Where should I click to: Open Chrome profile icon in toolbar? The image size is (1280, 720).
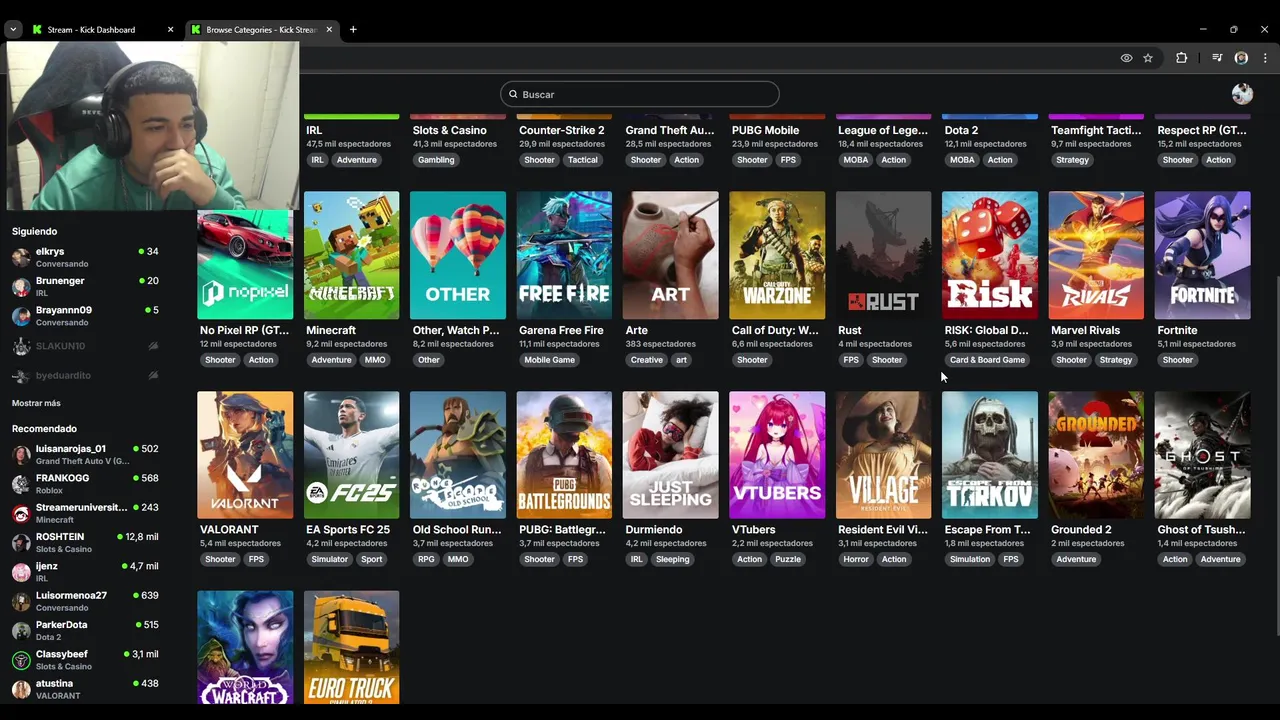[1242, 58]
